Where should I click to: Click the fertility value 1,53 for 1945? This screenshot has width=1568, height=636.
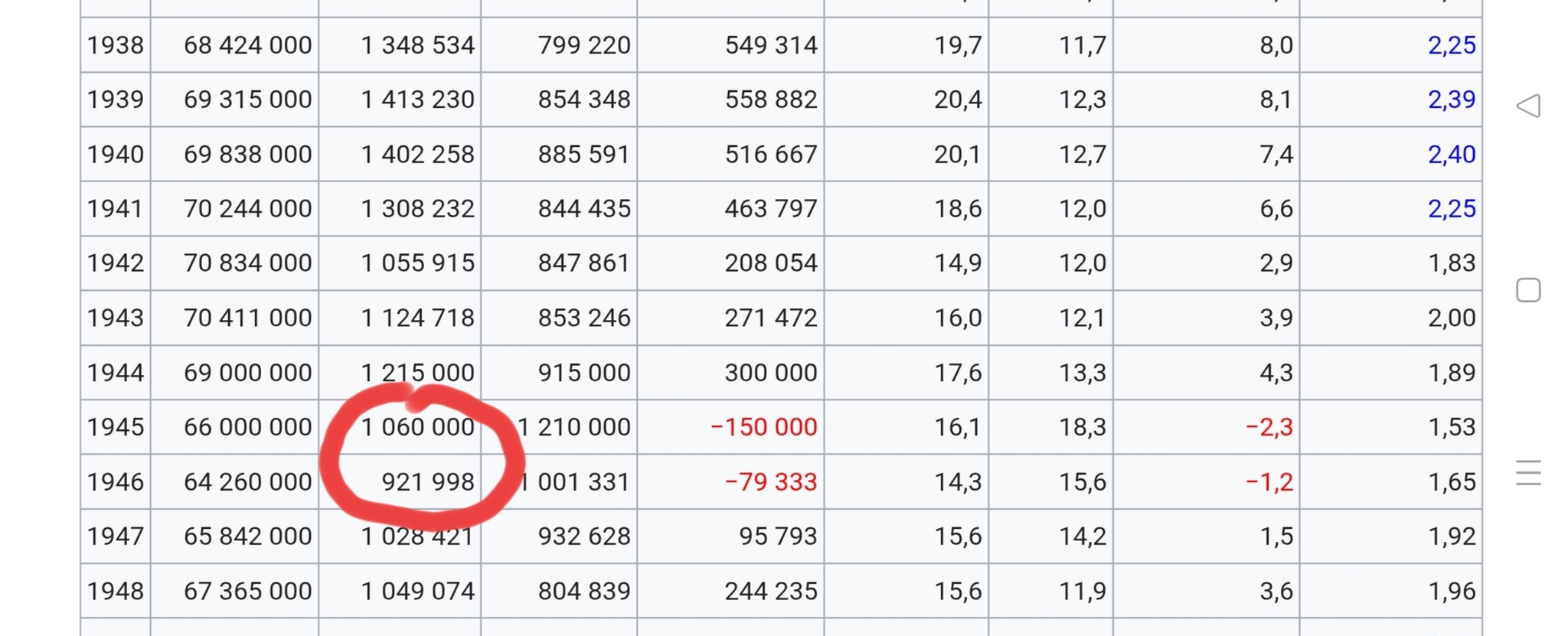(1452, 427)
